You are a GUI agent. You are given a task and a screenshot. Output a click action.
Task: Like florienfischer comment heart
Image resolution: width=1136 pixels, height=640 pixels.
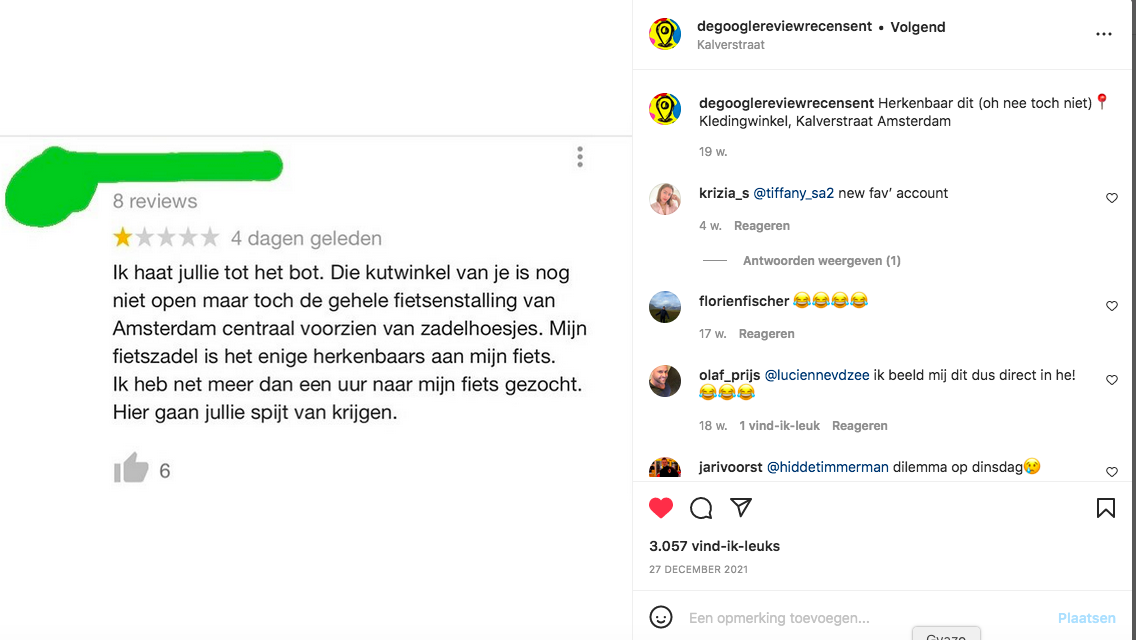point(1111,306)
